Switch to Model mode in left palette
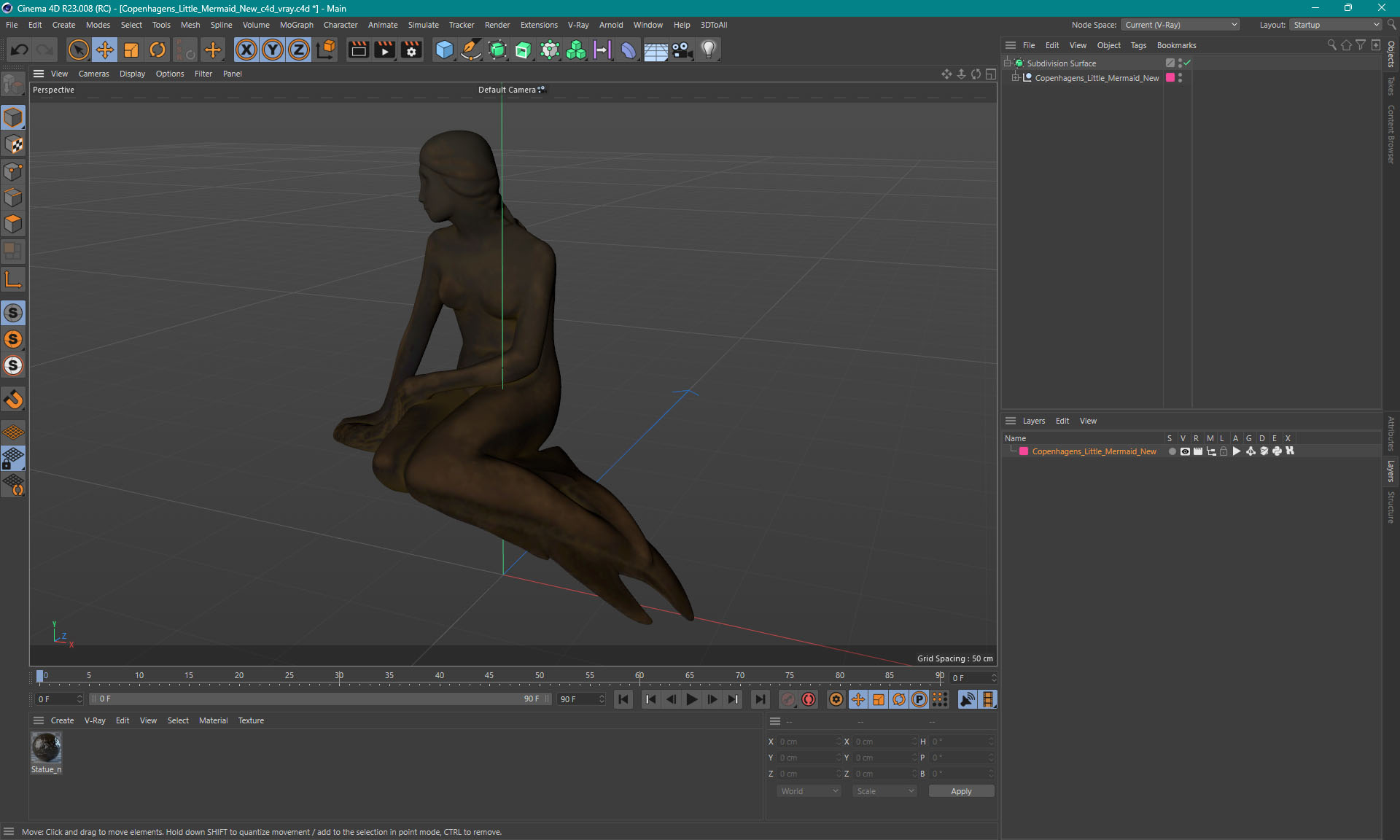The width and height of the screenshot is (1400, 840). point(13,117)
